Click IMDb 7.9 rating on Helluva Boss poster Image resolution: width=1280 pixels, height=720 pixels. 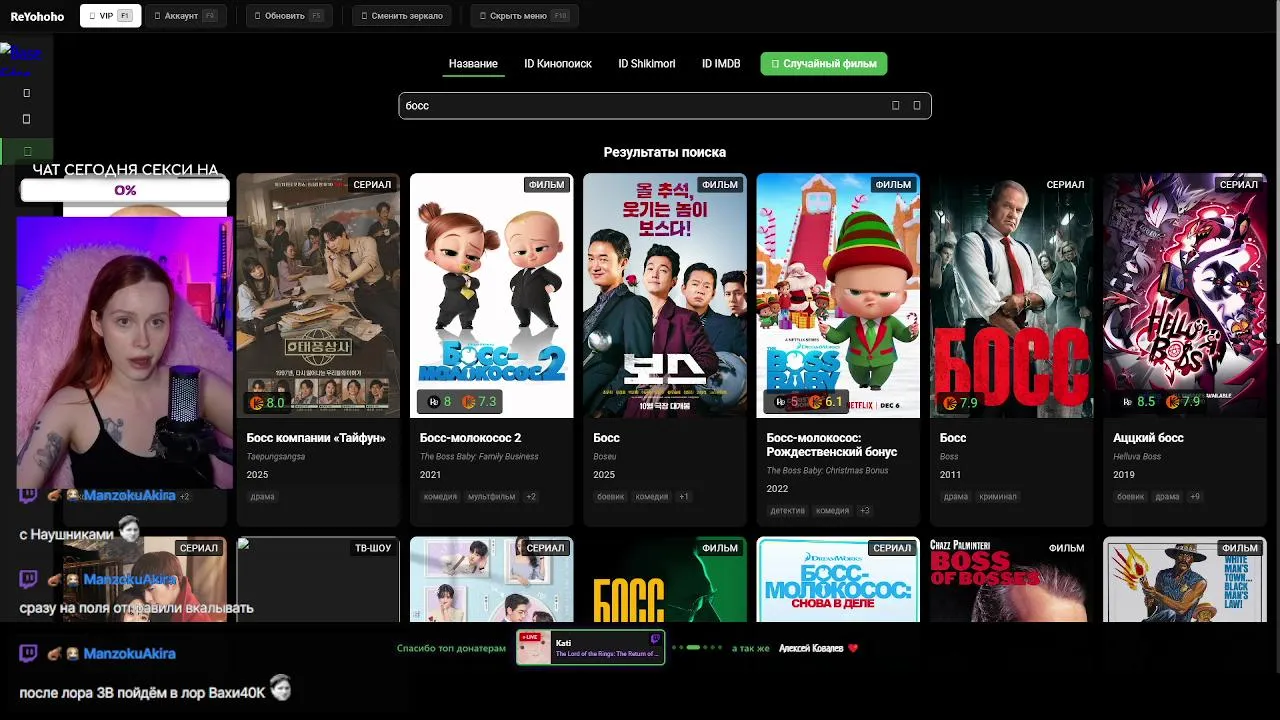[x=1182, y=402]
